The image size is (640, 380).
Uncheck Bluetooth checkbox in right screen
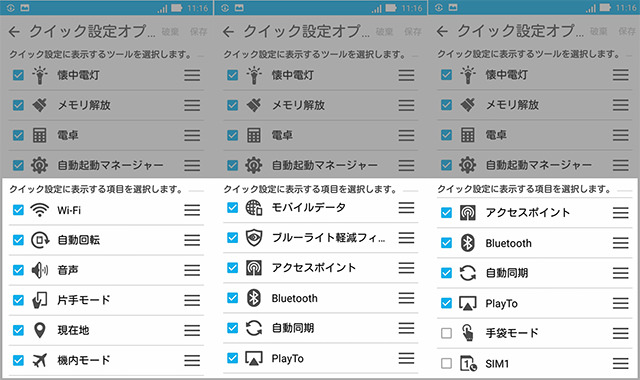(446, 243)
